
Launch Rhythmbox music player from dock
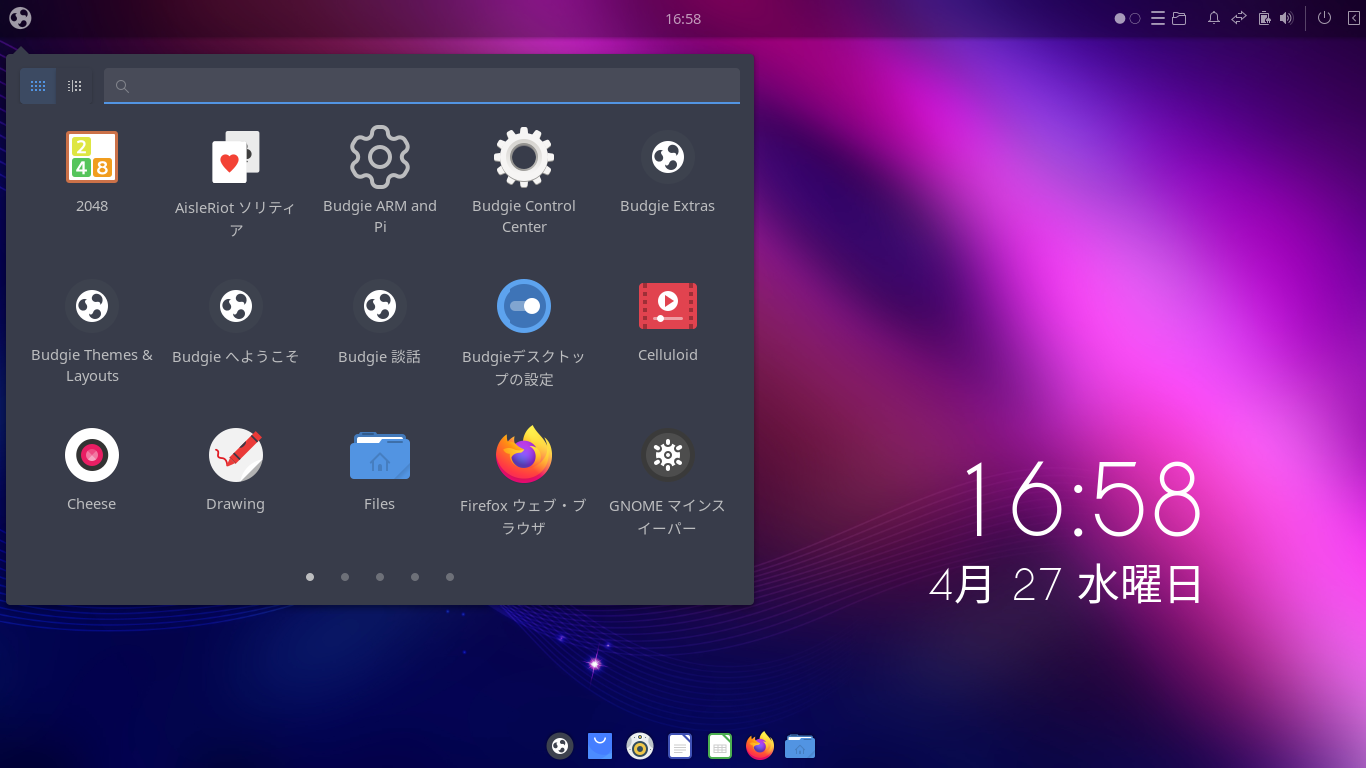(640, 746)
